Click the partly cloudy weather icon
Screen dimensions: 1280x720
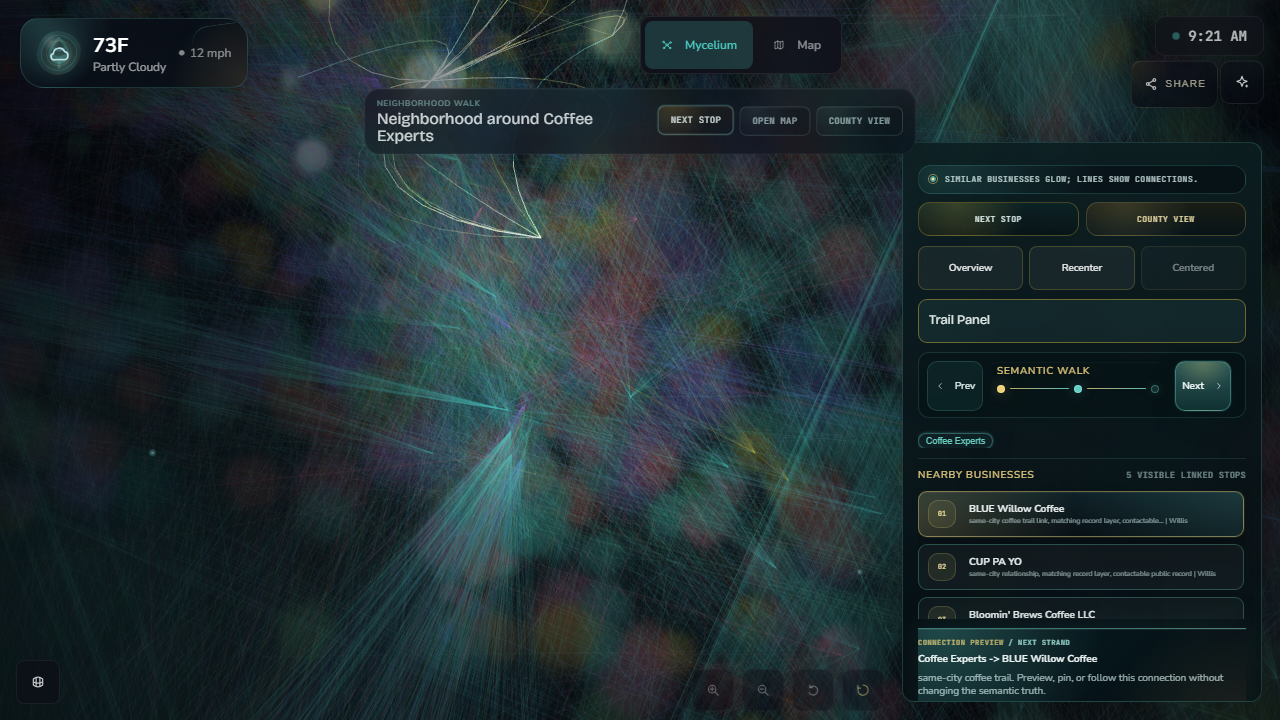pyautogui.click(x=59, y=53)
